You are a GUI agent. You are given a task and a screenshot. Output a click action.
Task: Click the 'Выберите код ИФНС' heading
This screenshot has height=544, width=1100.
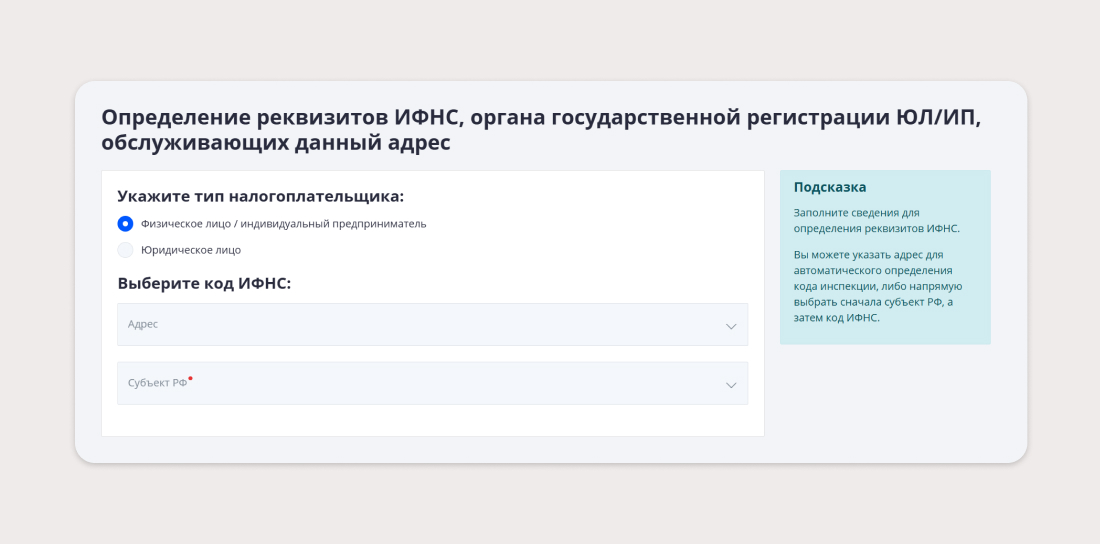(x=204, y=284)
